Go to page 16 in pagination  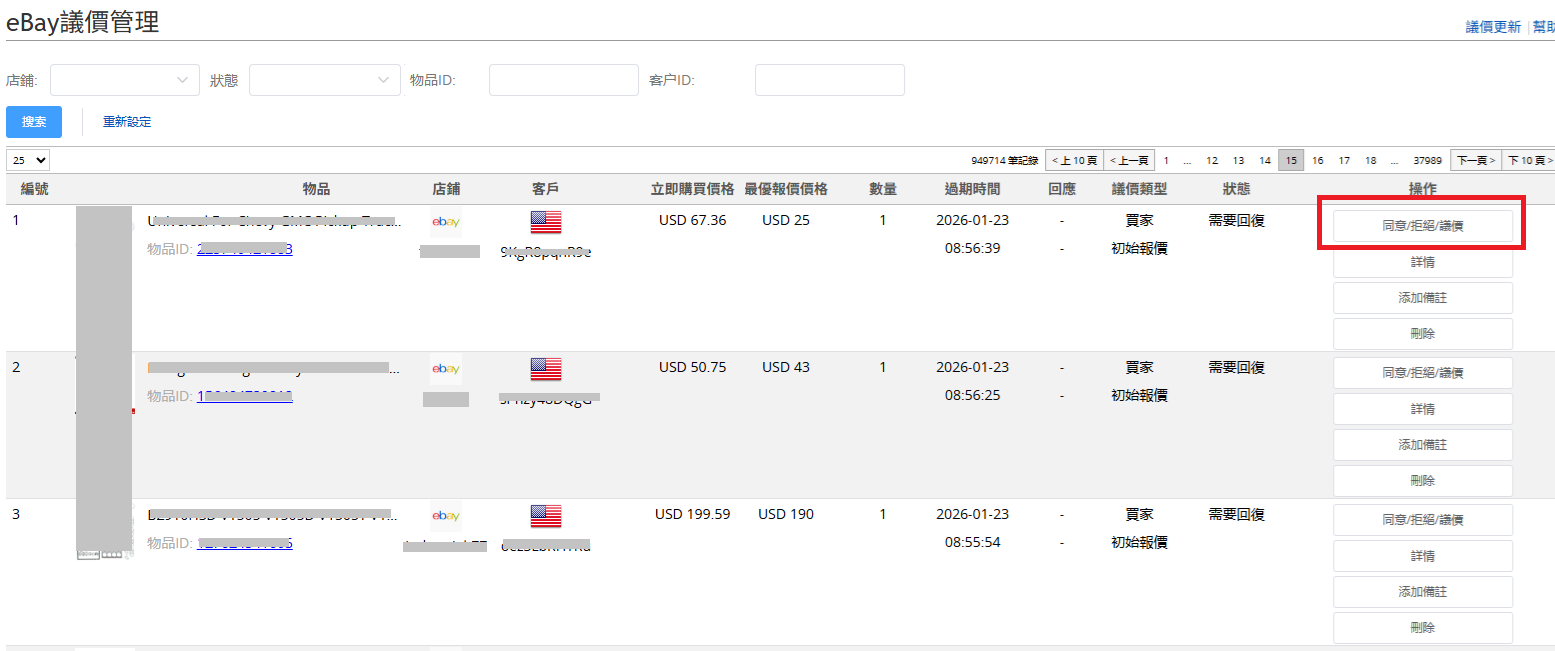1318,160
